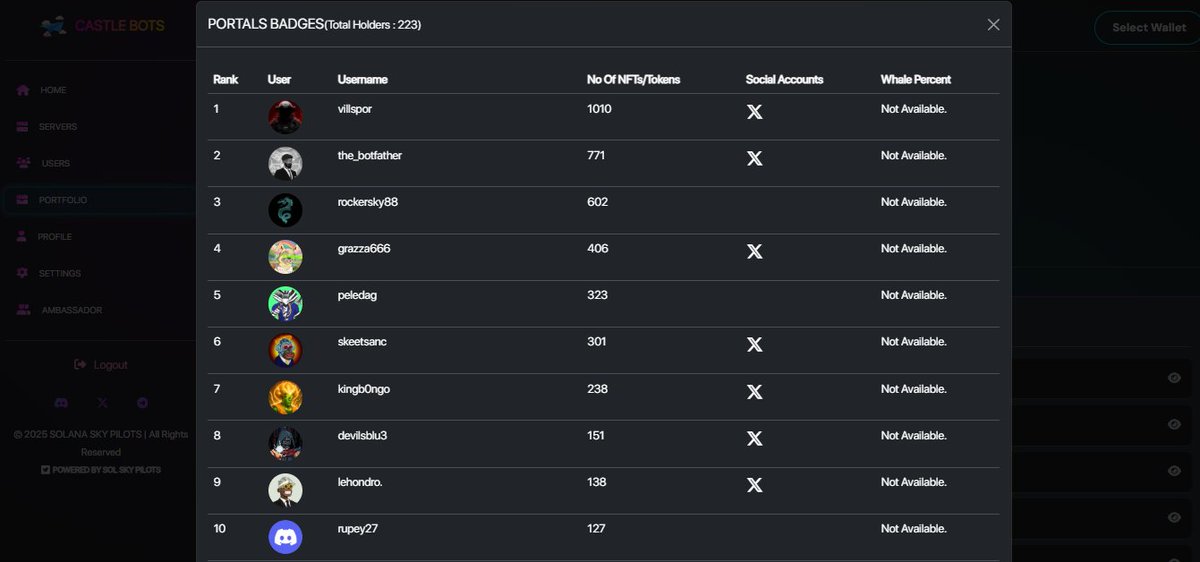This screenshot has height=562, width=1200.
Task: Select the Profile menu item
Action: [x=54, y=237]
